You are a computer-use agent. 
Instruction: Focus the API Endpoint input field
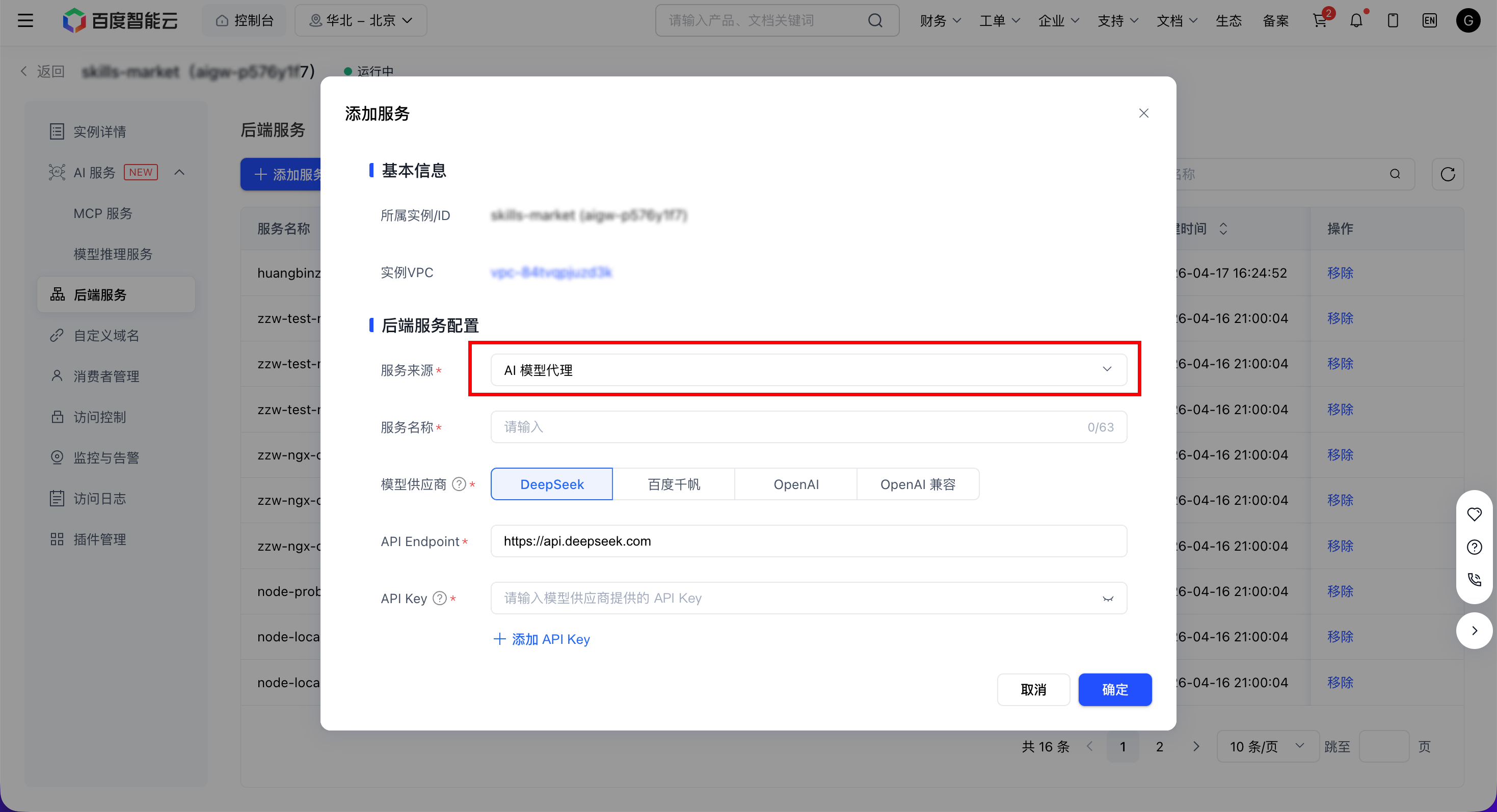point(808,542)
